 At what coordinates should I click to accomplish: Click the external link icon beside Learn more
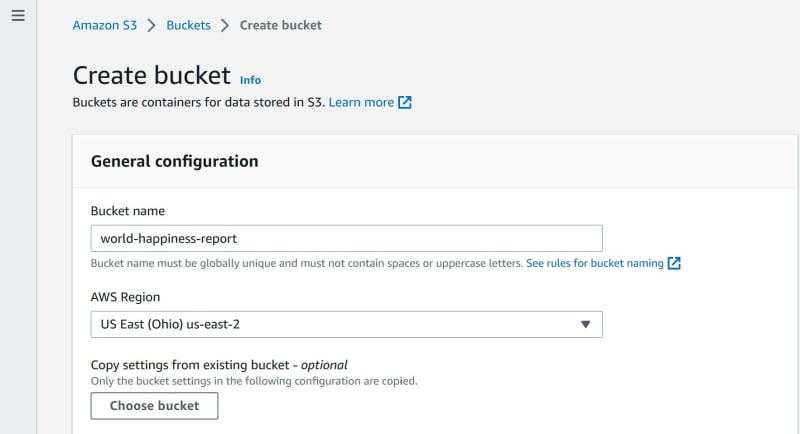(405, 103)
